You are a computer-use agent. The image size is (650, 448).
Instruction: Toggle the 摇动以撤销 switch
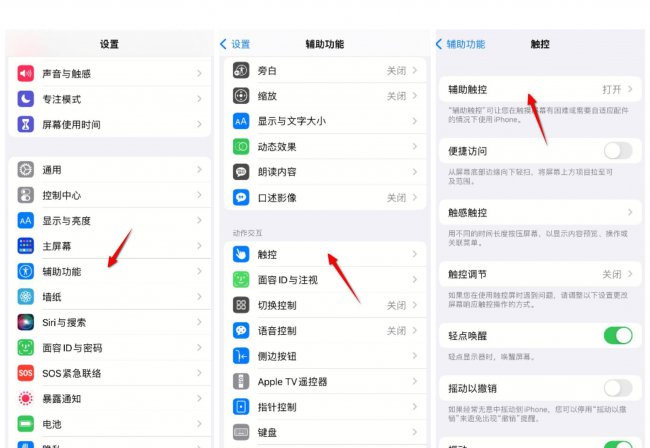[x=617, y=388]
